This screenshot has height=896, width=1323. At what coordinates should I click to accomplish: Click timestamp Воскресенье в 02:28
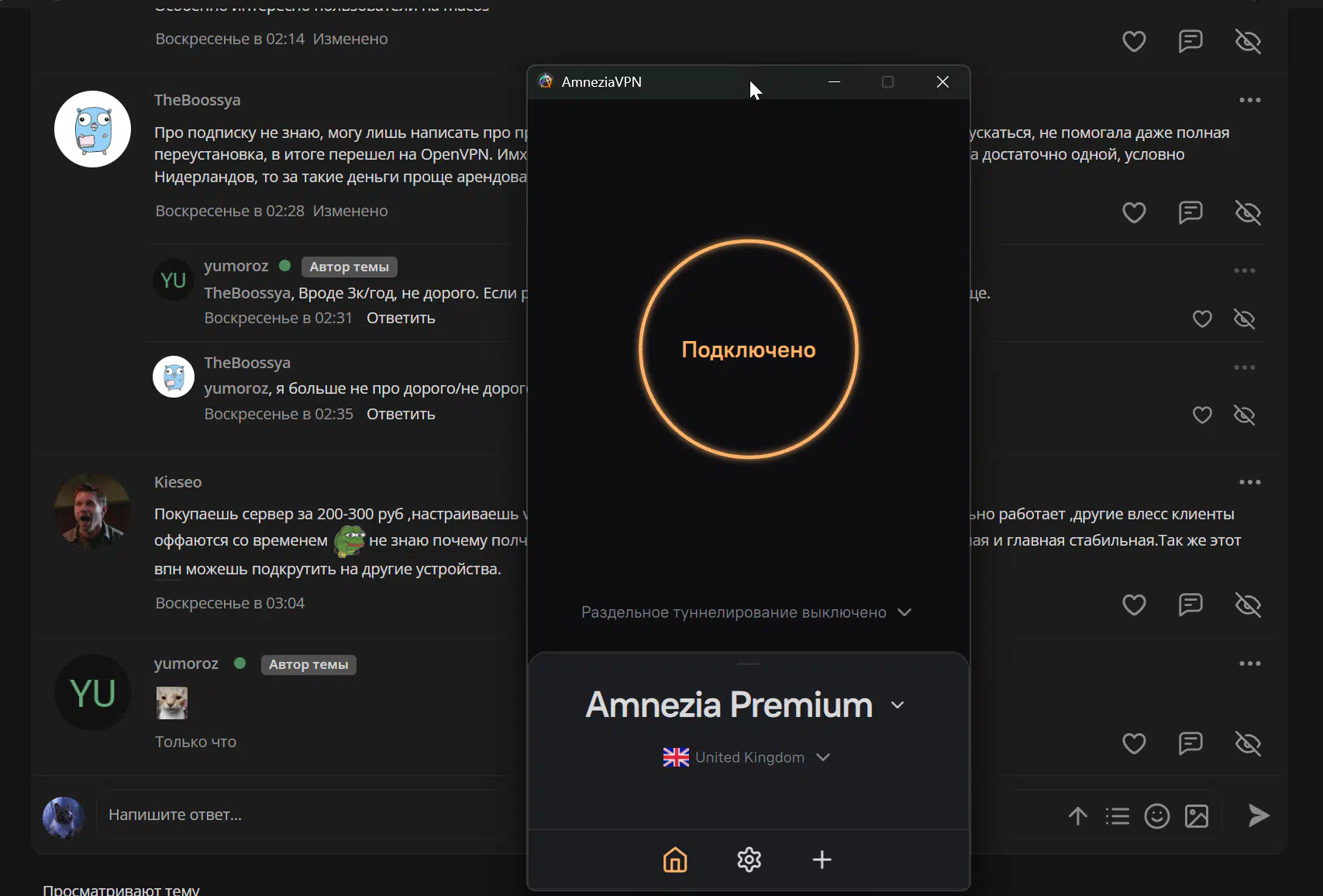[230, 211]
